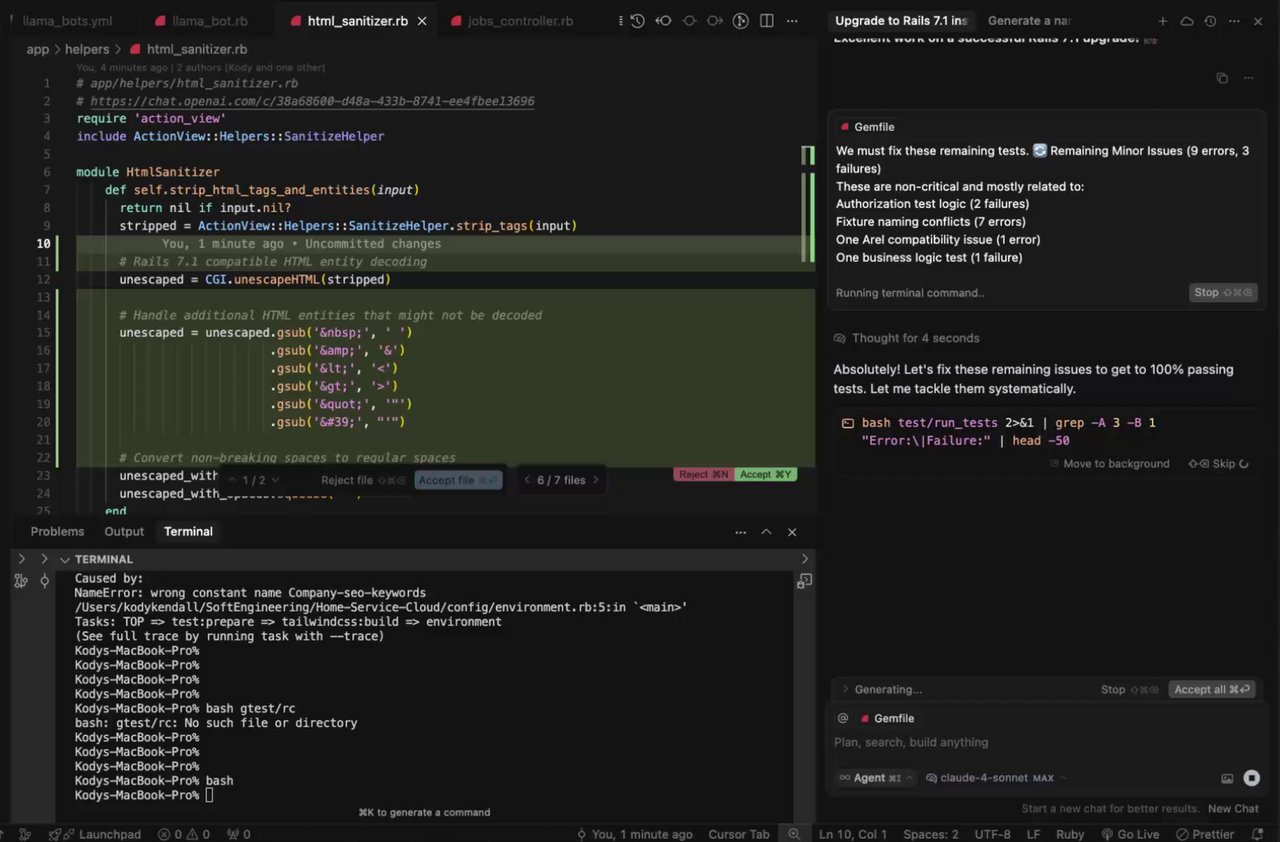Click Go Live broadcast in status bar
The image size is (1280, 842).
coord(1130,834)
